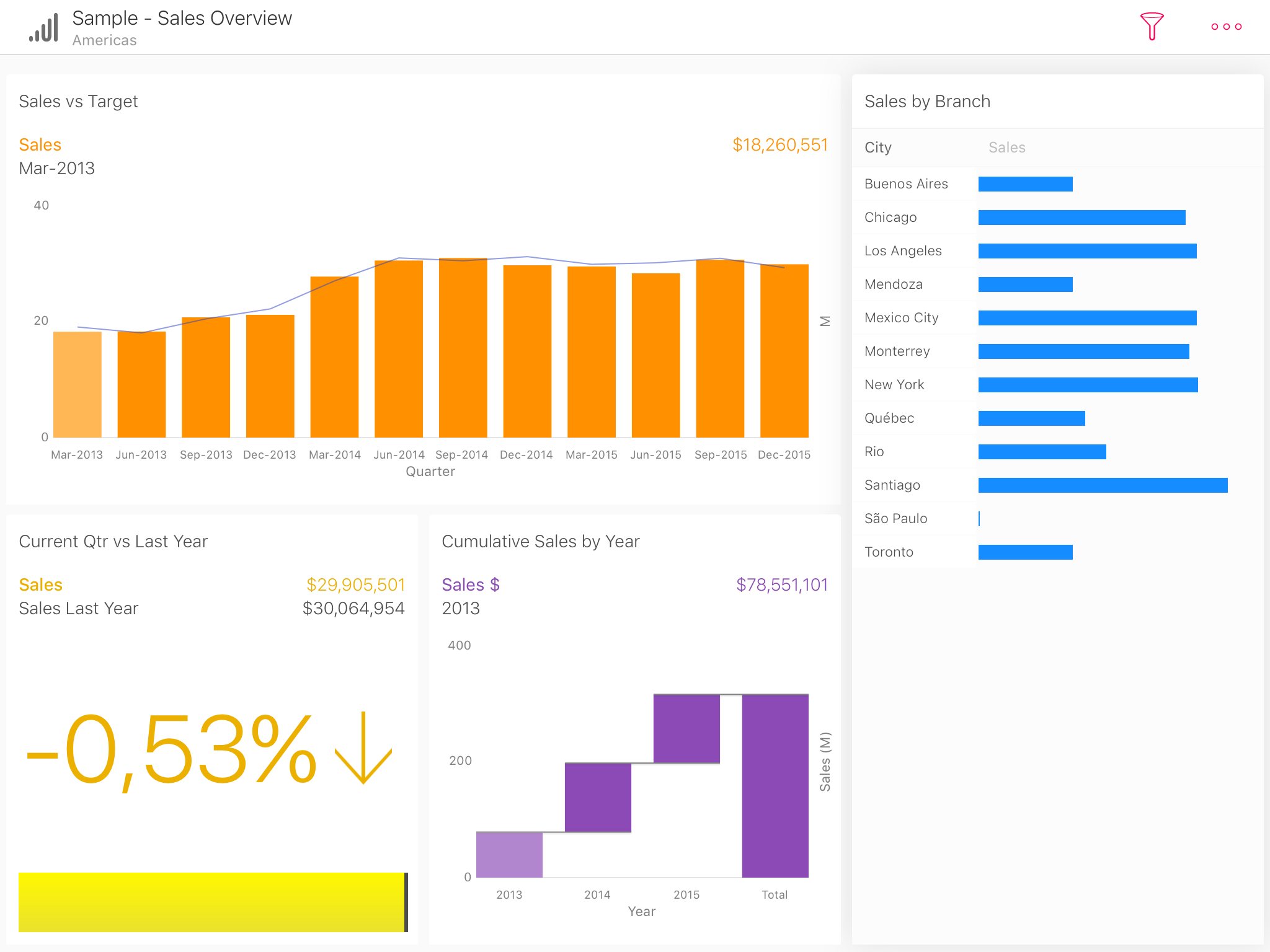
Task: Open the filter funnel icon
Action: 1152,27
